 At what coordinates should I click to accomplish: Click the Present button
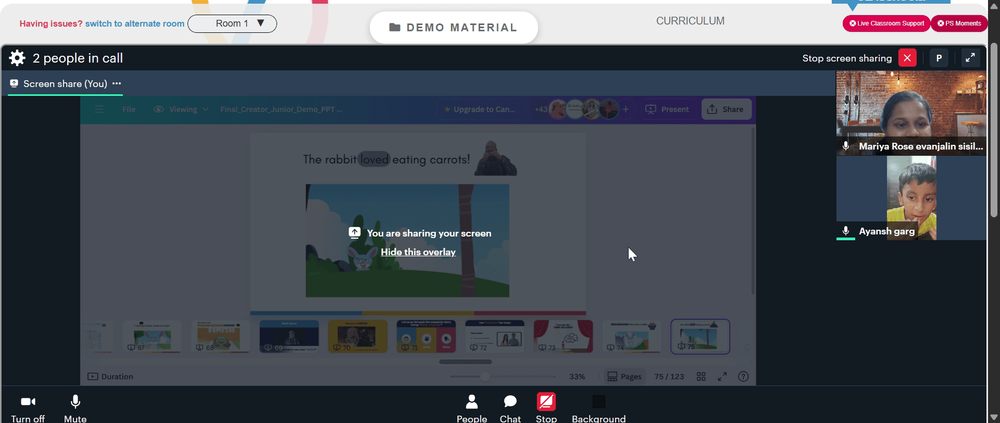click(667, 109)
